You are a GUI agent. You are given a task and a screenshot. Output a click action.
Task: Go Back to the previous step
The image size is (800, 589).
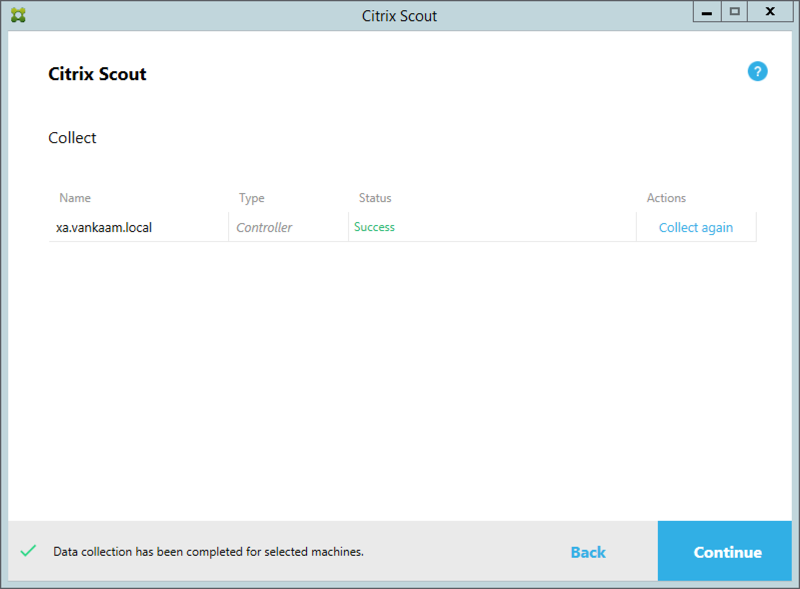pyautogui.click(x=588, y=552)
